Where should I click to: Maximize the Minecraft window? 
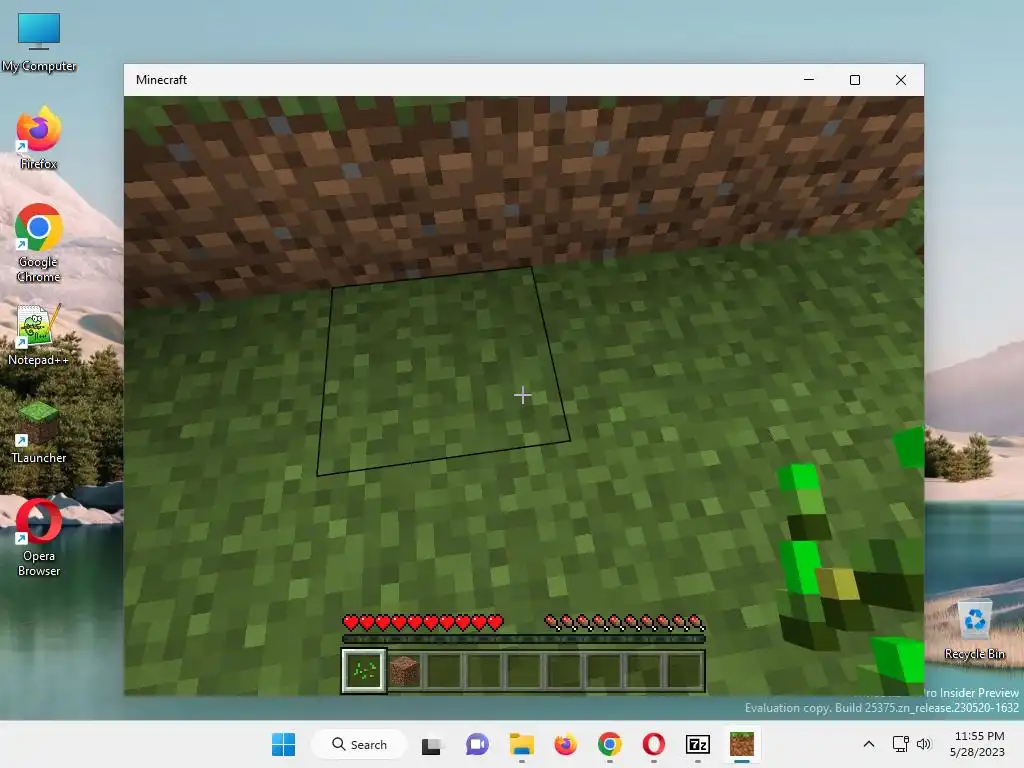(x=855, y=80)
